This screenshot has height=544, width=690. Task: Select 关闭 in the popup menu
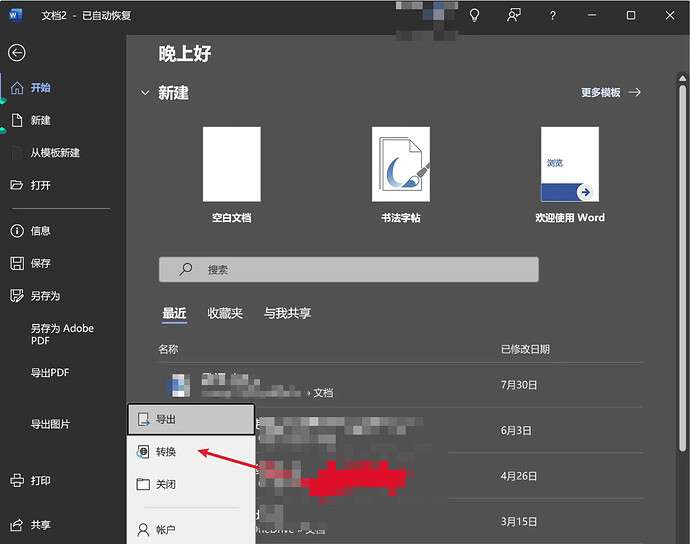191,484
